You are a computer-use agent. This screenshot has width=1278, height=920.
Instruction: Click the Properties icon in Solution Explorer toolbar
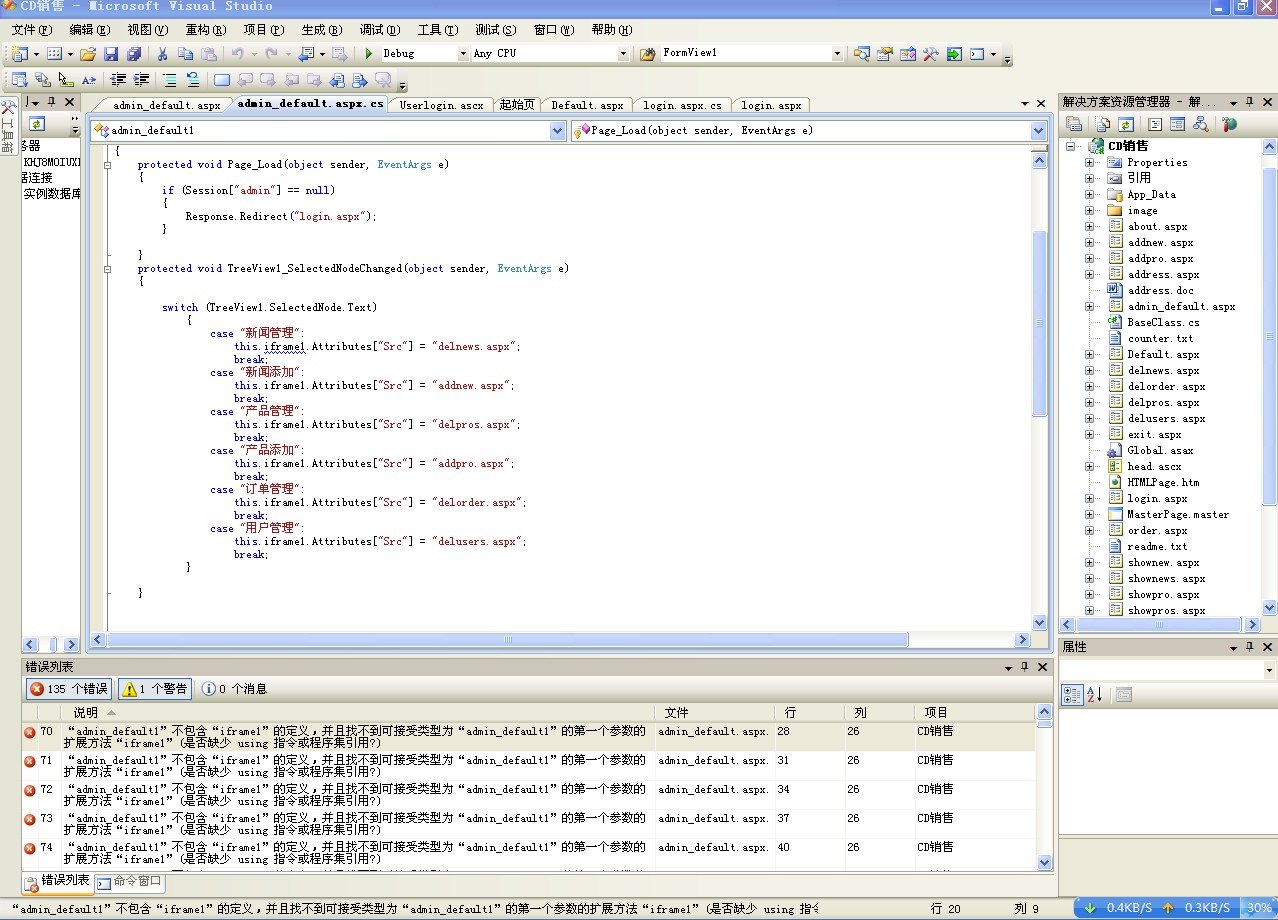click(x=1073, y=123)
